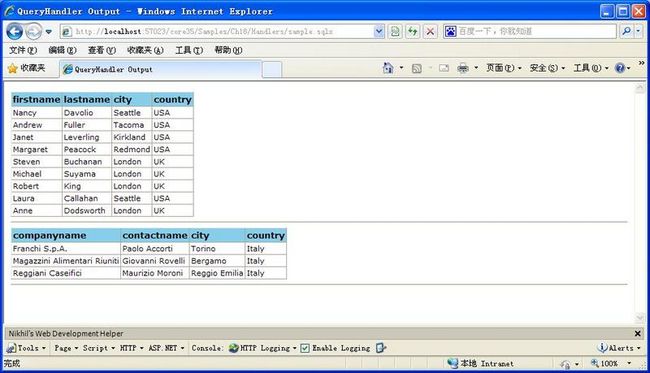Viewport: 650px width, 373px height.
Task: Open the Tools menu in Development Helper
Action: [26, 348]
